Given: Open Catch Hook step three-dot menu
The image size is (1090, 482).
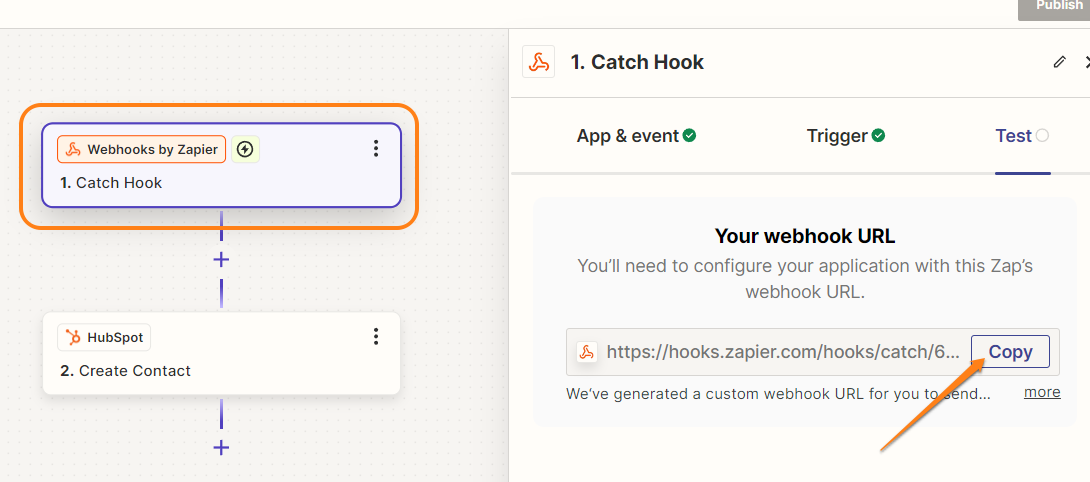Looking at the screenshot, I should tap(376, 149).
